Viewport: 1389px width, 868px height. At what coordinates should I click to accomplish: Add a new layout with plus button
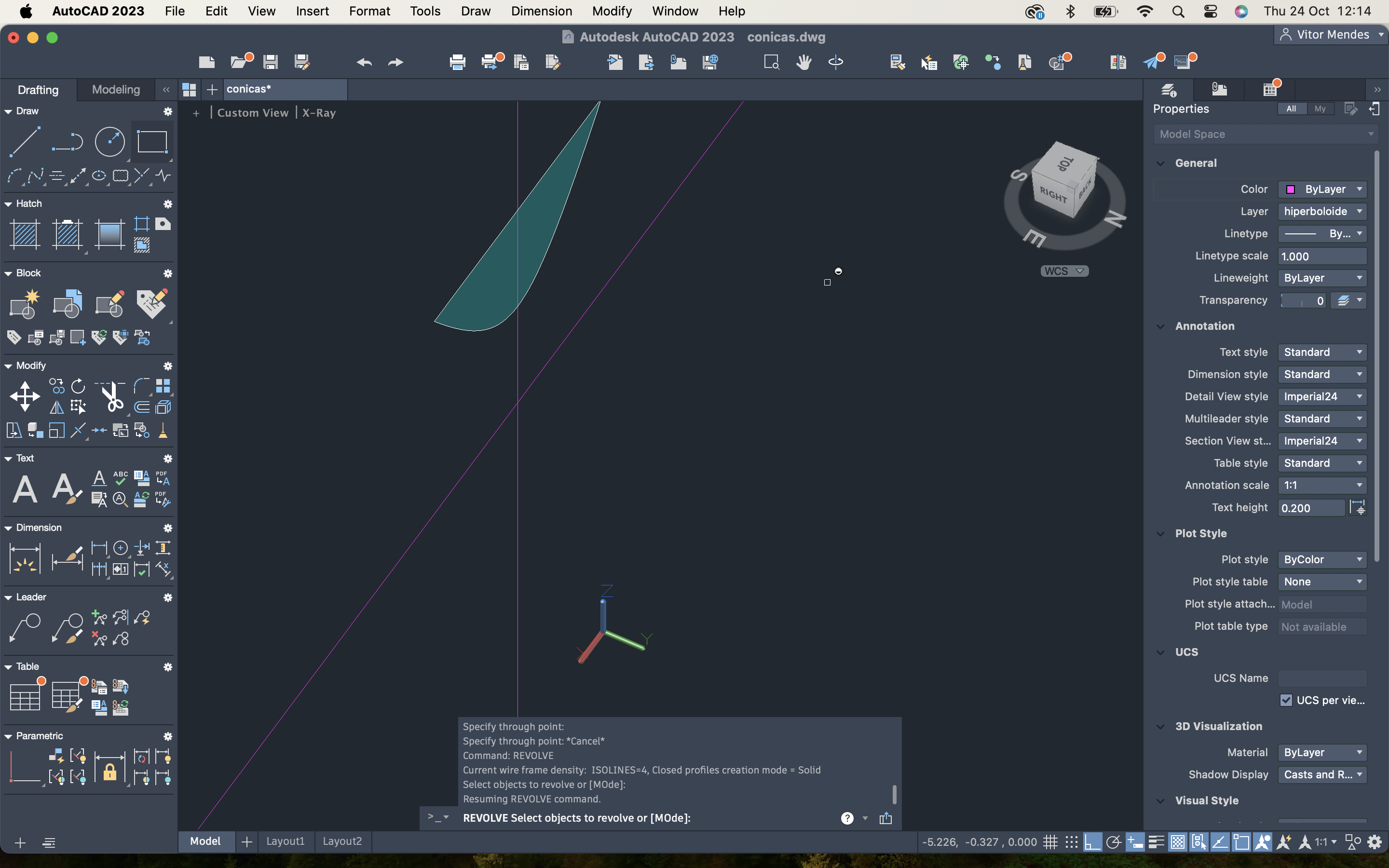(x=247, y=841)
